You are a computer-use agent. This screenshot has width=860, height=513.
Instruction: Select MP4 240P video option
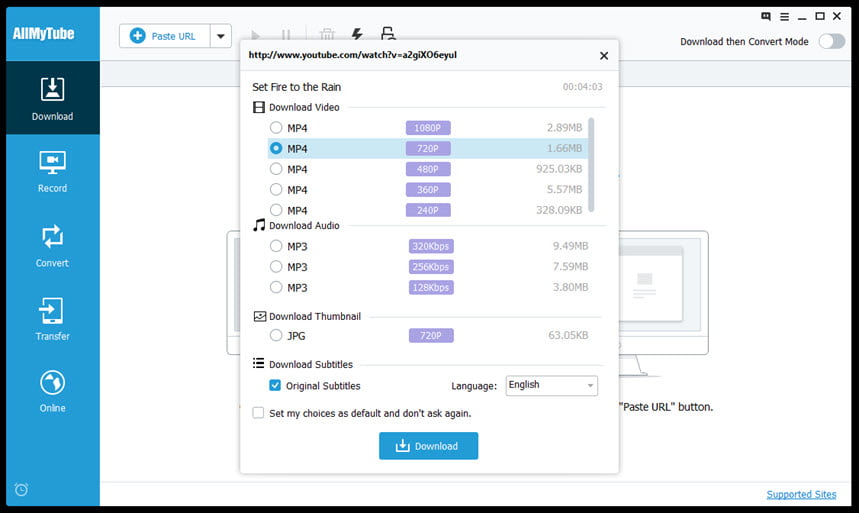coord(276,210)
